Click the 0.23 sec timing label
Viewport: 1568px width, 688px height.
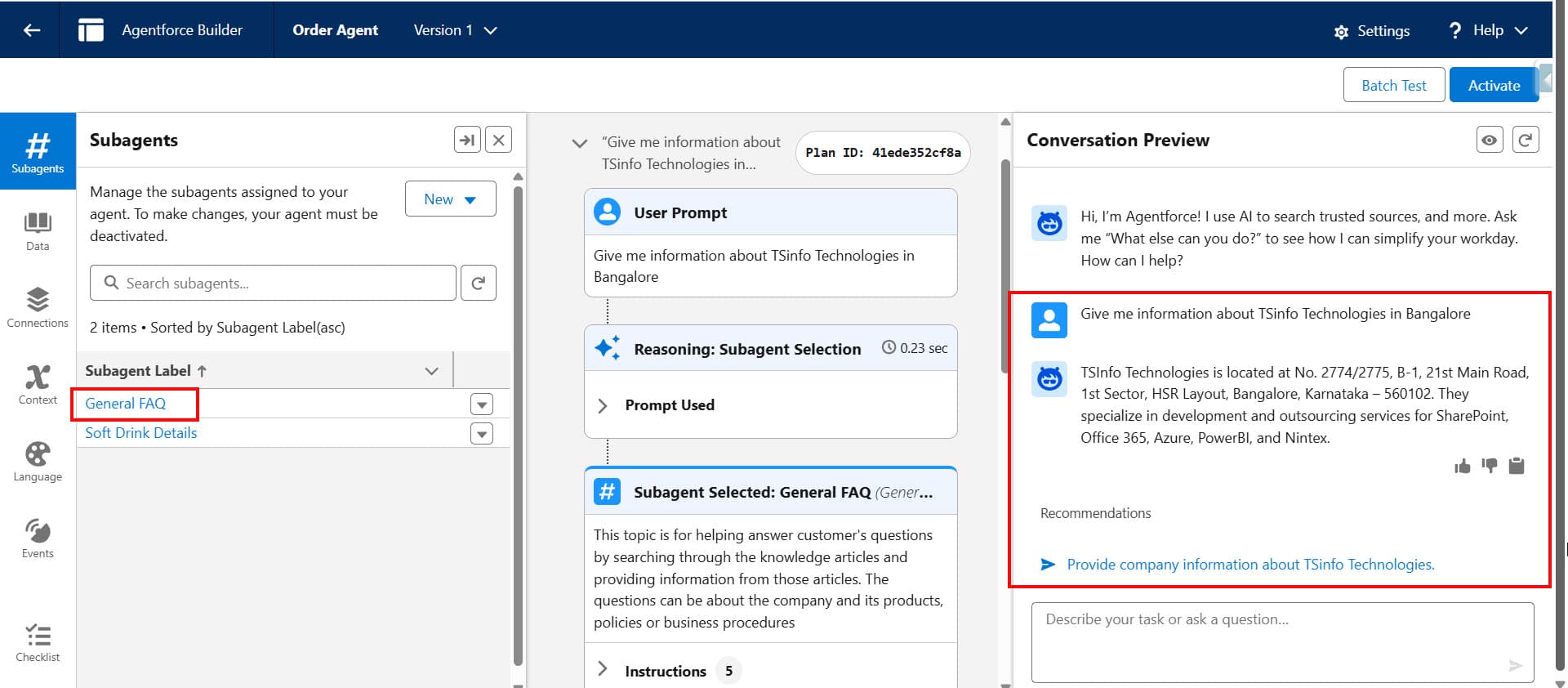pos(915,348)
